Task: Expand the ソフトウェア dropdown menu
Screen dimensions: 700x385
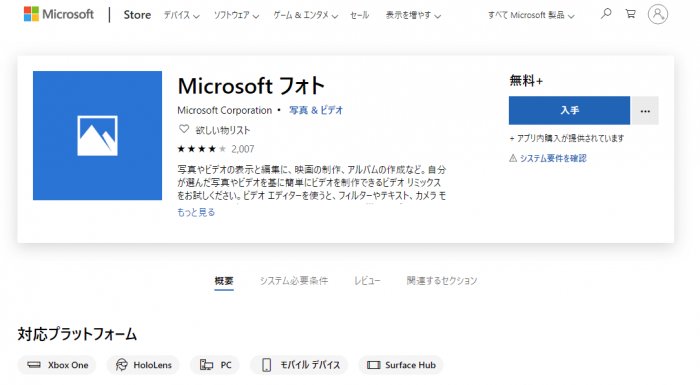Action: [x=236, y=15]
